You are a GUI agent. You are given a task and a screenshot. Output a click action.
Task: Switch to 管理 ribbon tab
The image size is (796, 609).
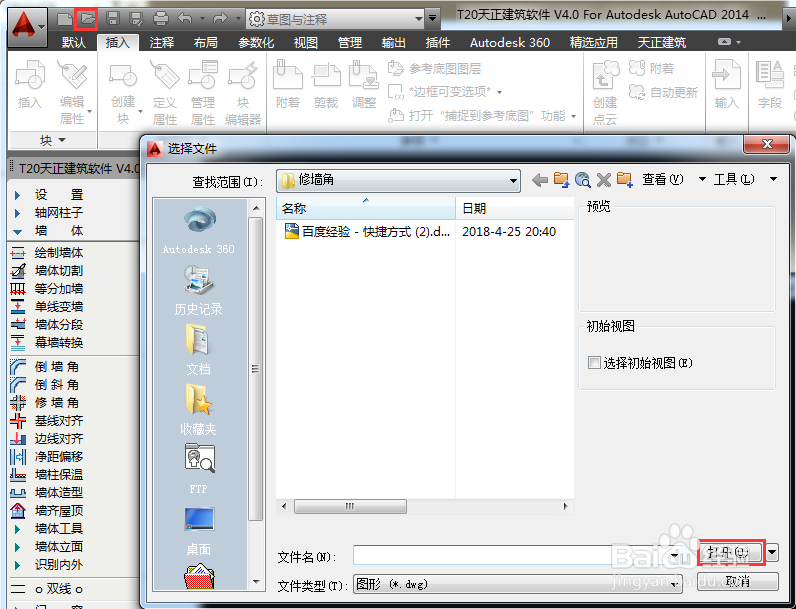click(x=350, y=42)
